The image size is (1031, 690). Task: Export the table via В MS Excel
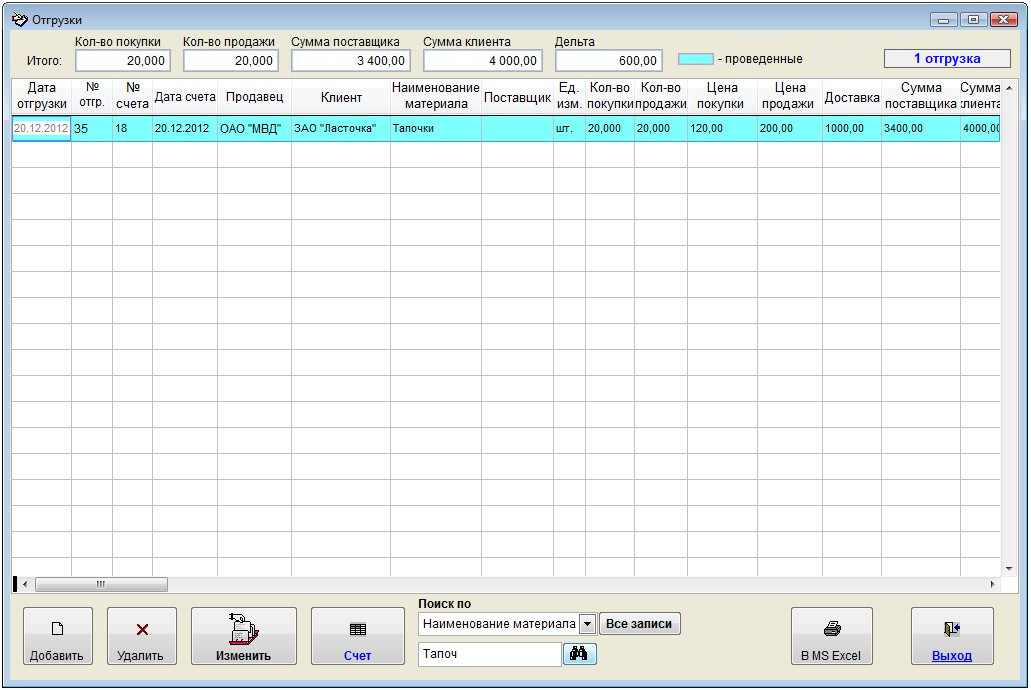831,636
